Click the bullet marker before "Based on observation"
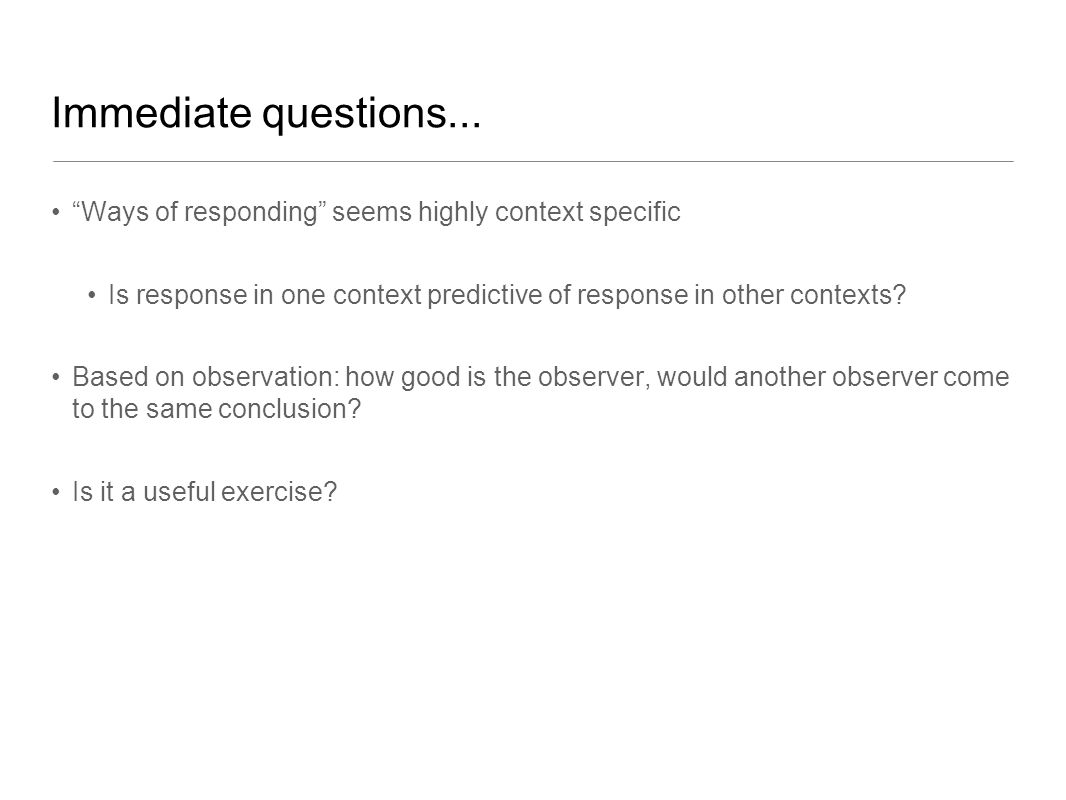Viewport: 1066px width, 800px height. point(56,378)
